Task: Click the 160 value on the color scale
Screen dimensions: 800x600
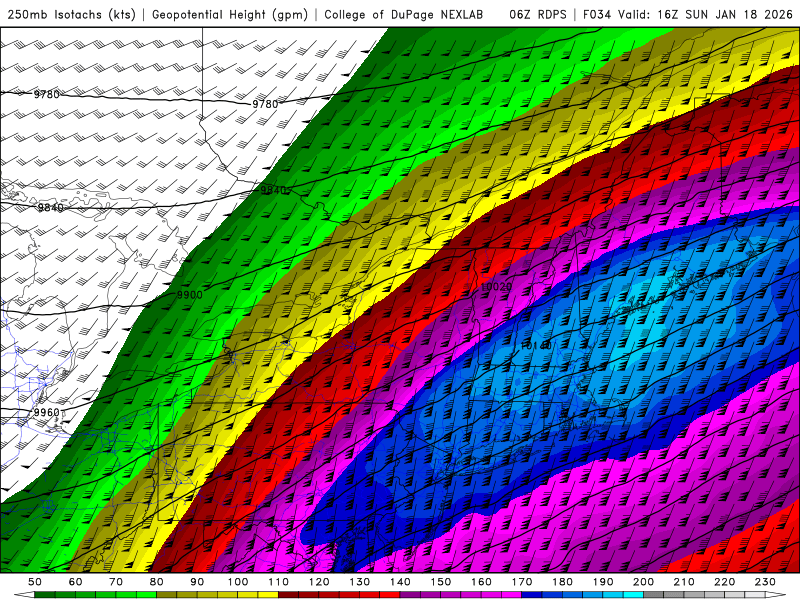Action: click(481, 582)
